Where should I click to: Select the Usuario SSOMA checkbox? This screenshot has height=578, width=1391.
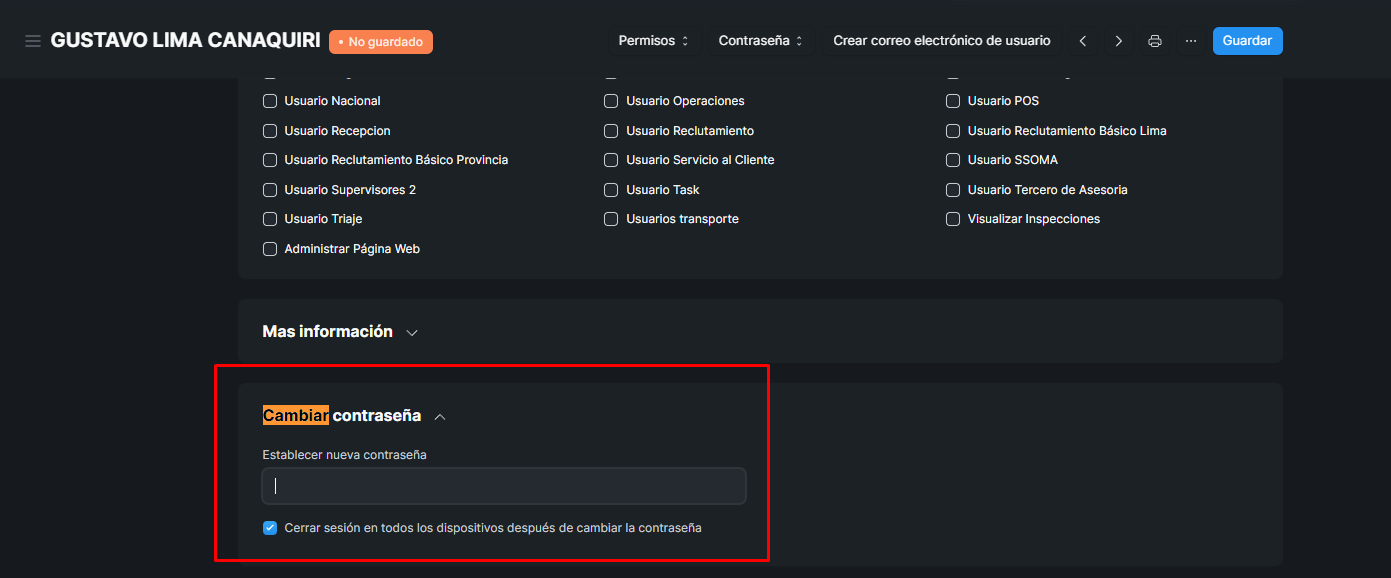[953, 160]
